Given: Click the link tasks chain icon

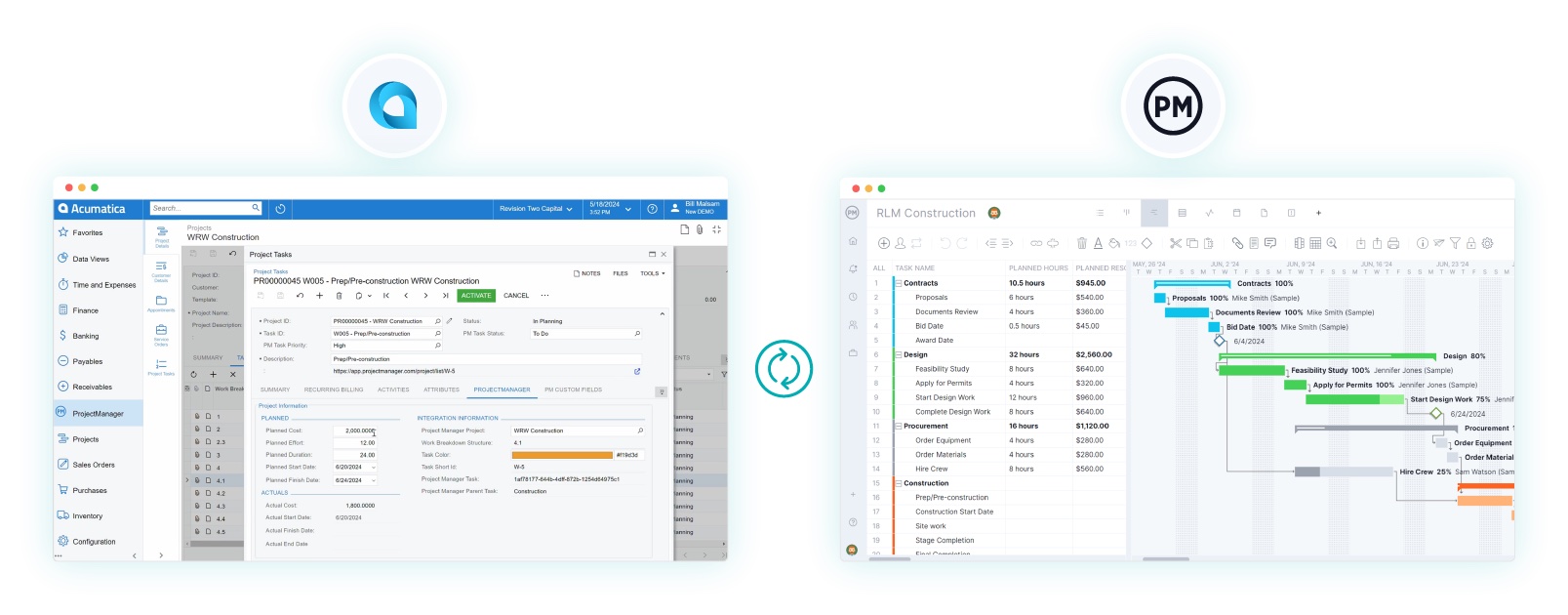Looking at the screenshot, I should (1036, 243).
